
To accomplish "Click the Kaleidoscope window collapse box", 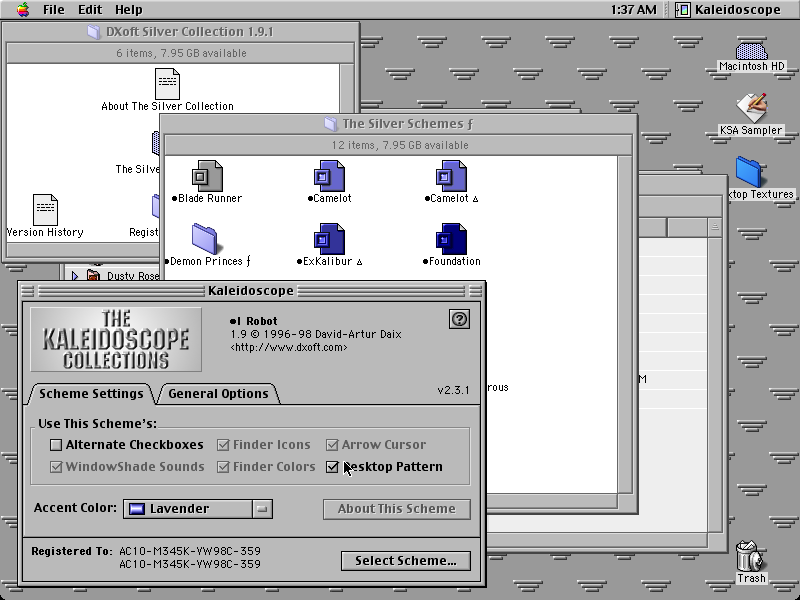I will 476,291.
